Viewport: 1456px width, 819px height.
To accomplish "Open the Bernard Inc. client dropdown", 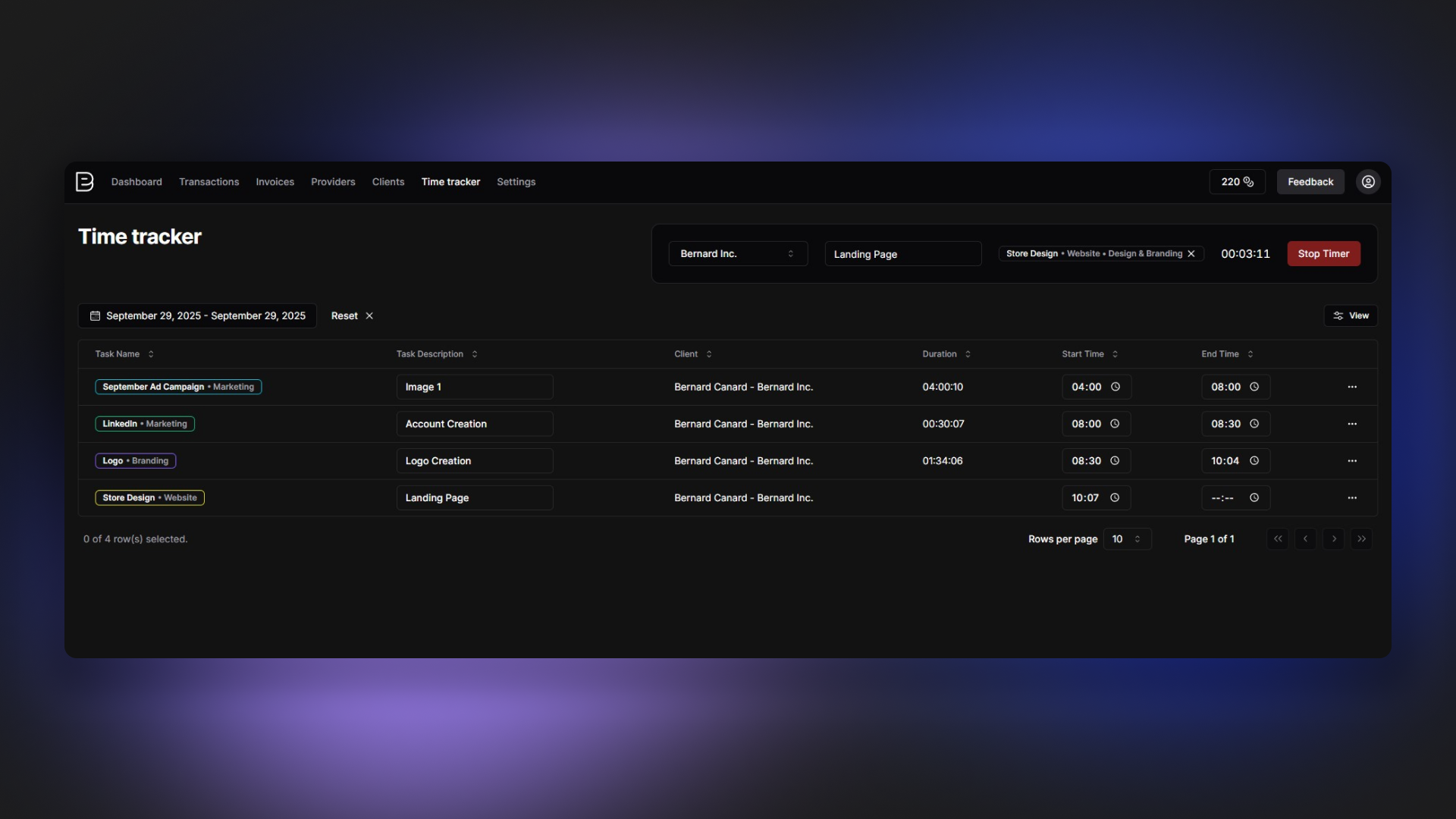I will point(738,253).
